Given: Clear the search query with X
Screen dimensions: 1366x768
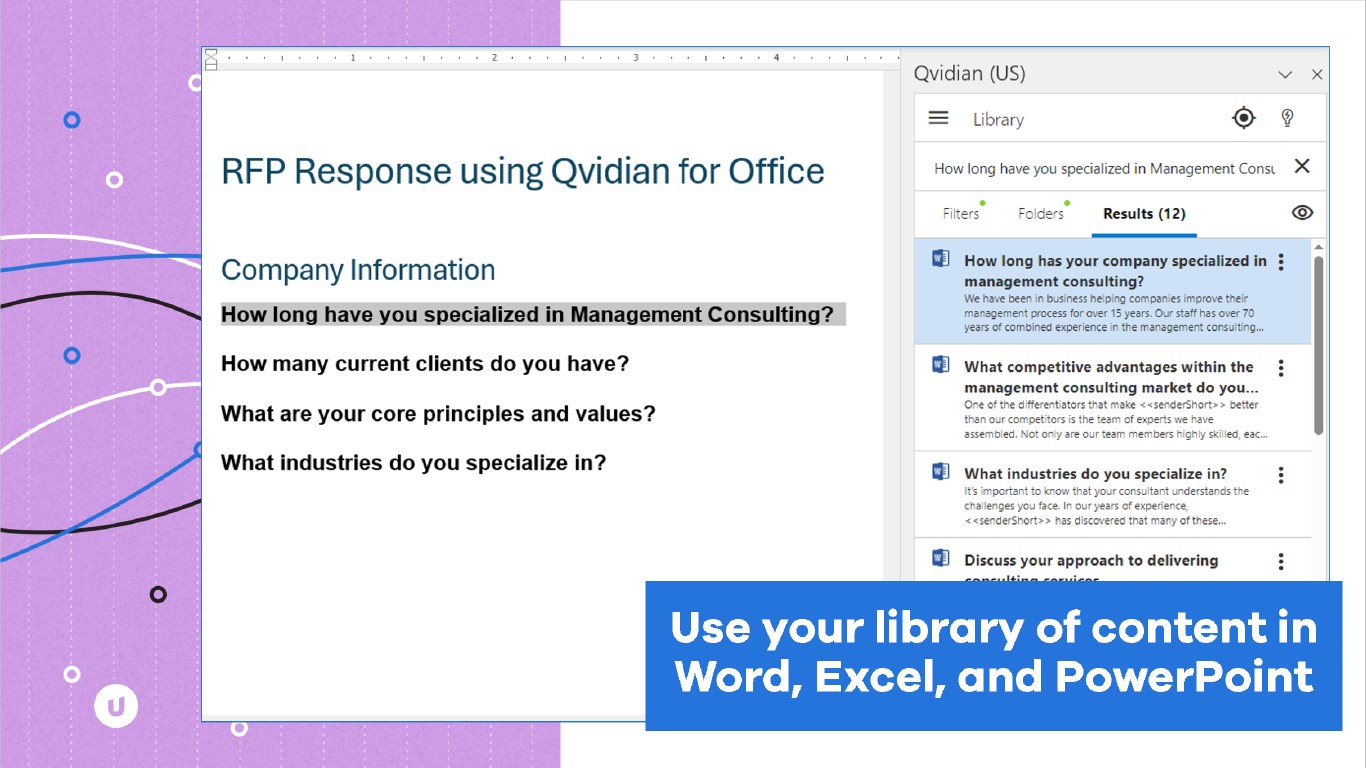Looking at the screenshot, I should click(1302, 166).
